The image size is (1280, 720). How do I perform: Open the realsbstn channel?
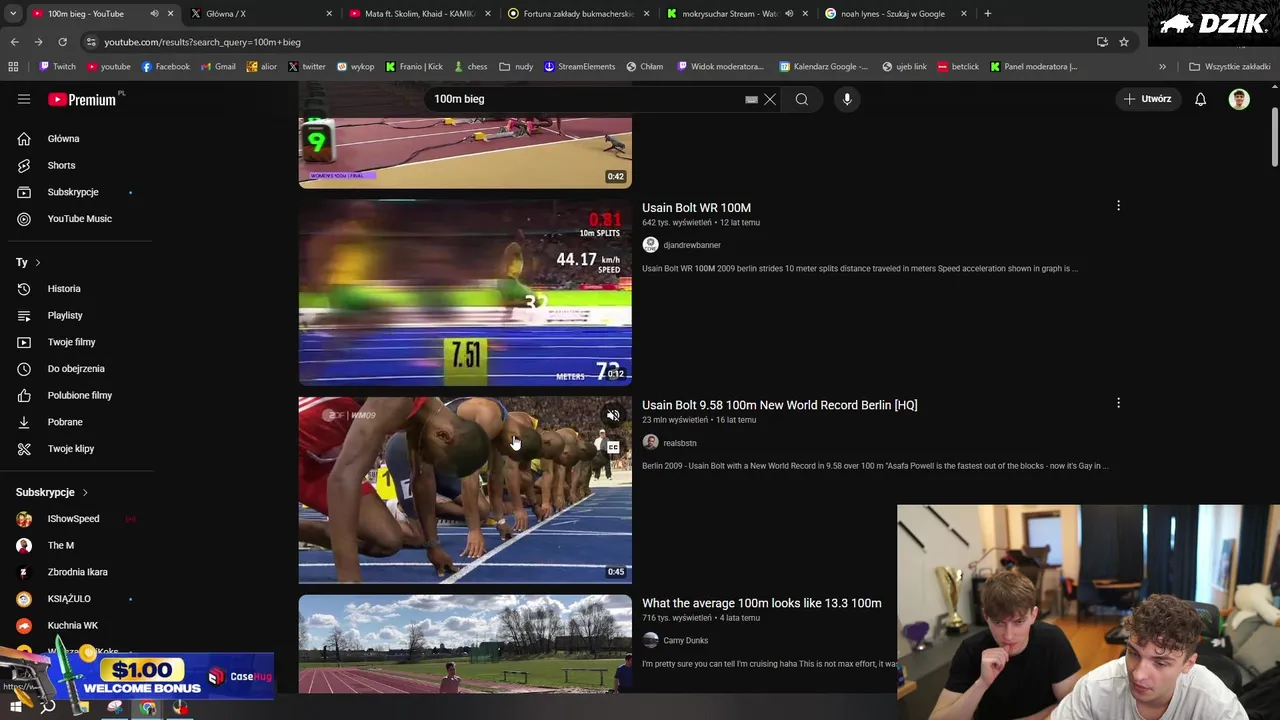pos(680,443)
